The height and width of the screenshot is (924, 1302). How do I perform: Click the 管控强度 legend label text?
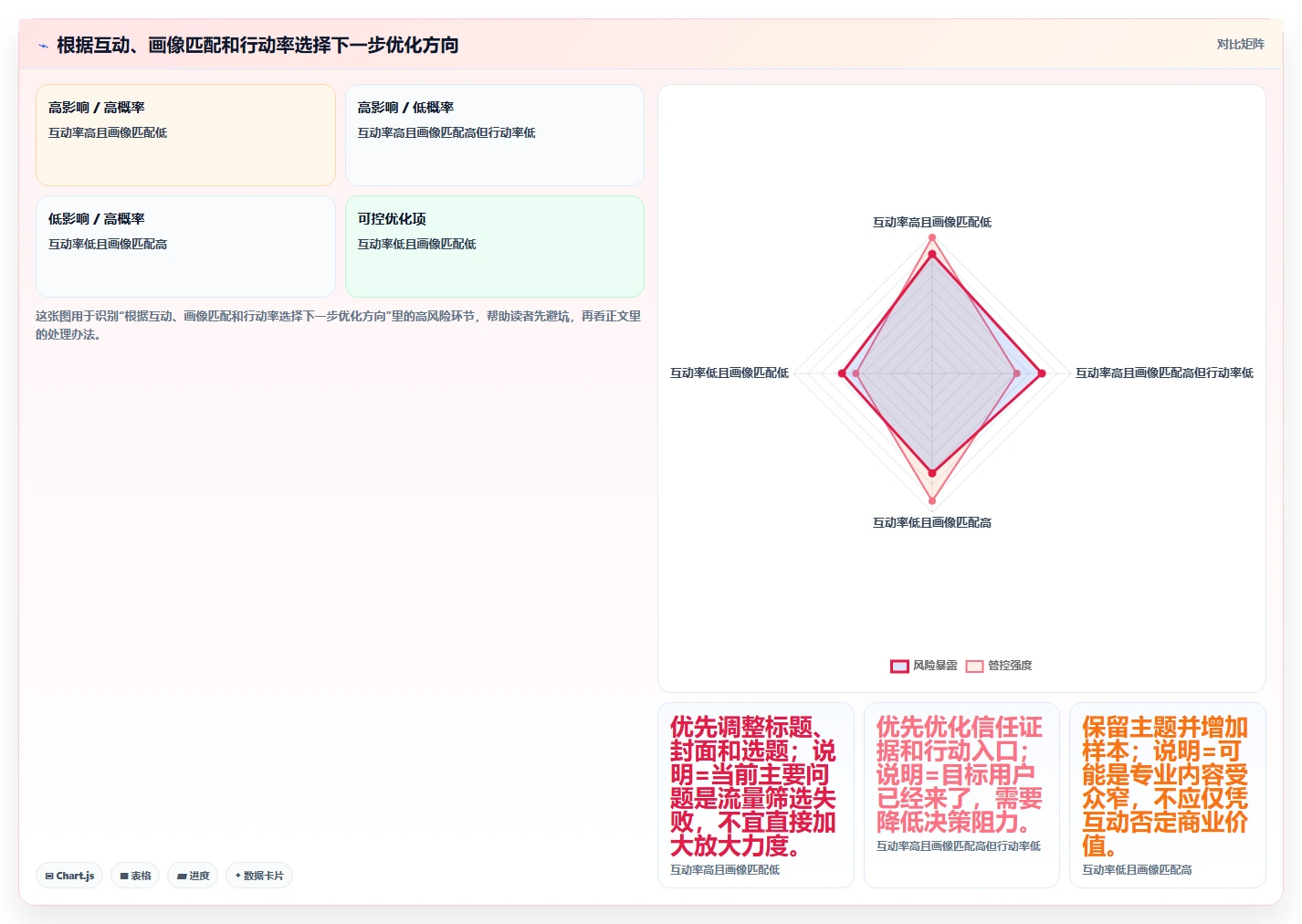tap(1010, 666)
